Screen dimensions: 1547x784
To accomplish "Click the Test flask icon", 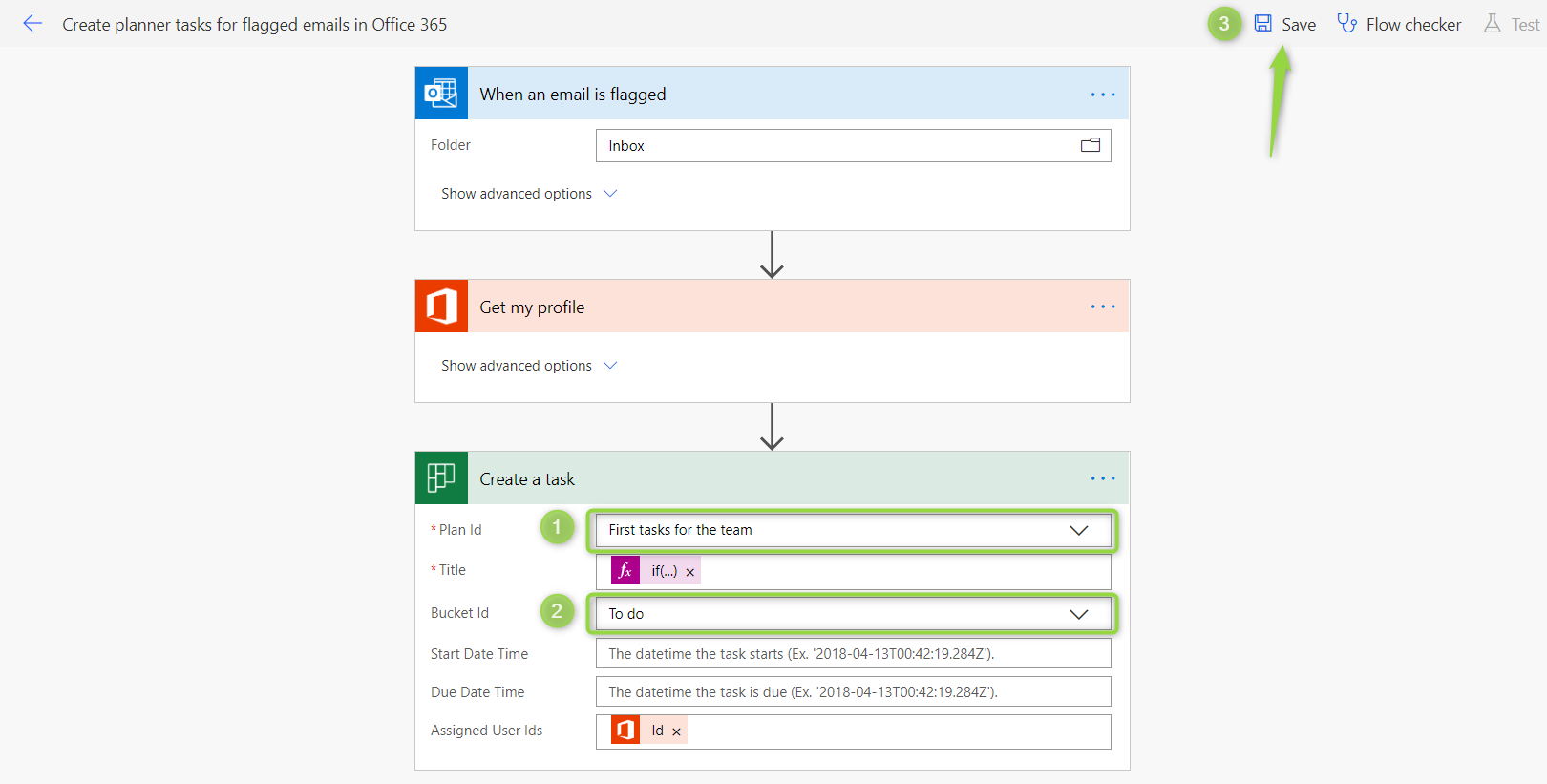I will [x=1492, y=24].
